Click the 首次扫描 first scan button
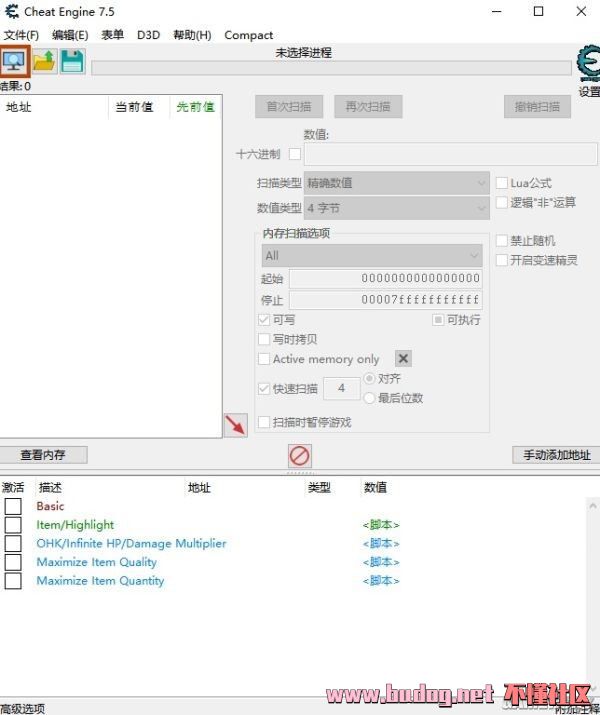 coord(289,107)
